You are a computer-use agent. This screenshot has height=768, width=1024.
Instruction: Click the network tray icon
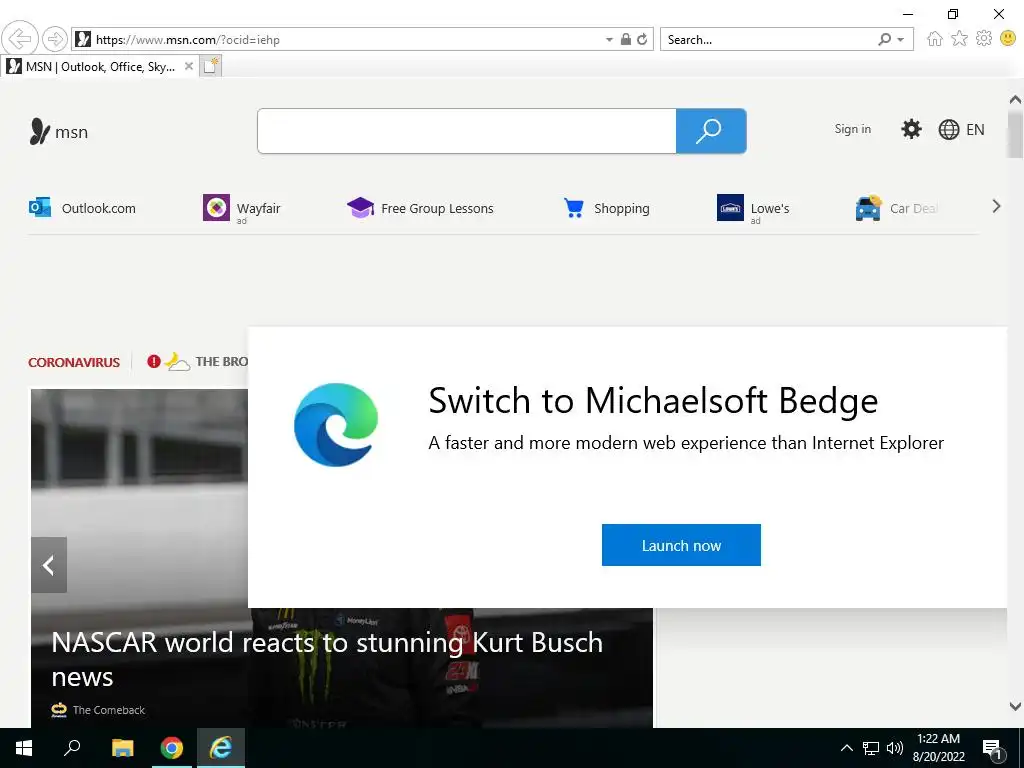[x=871, y=748]
